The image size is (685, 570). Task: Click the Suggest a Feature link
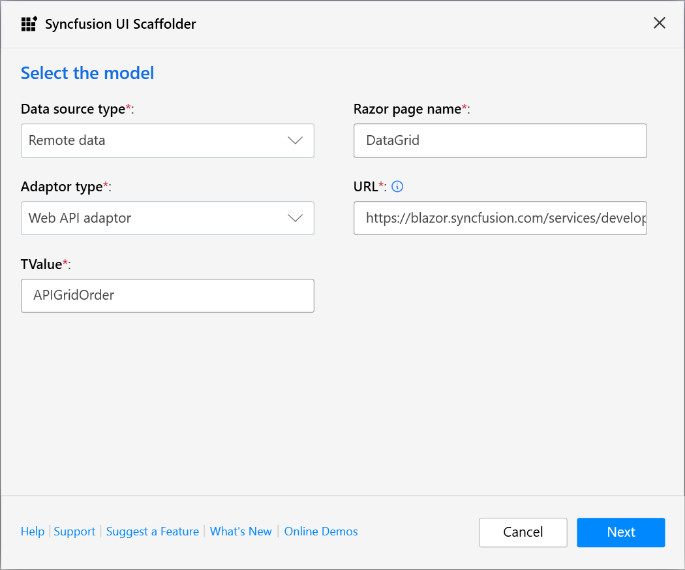152,532
